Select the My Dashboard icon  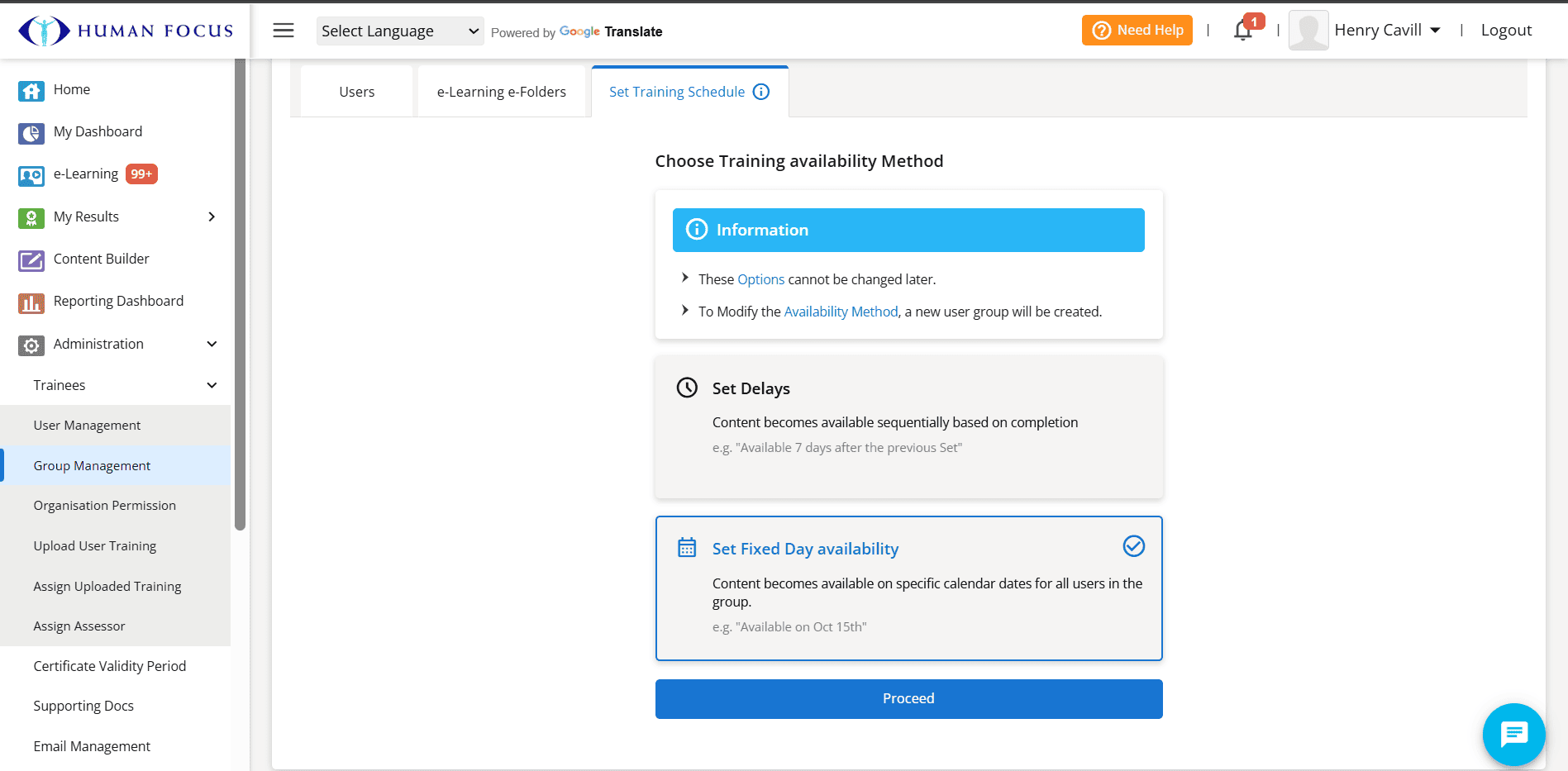click(31, 133)
